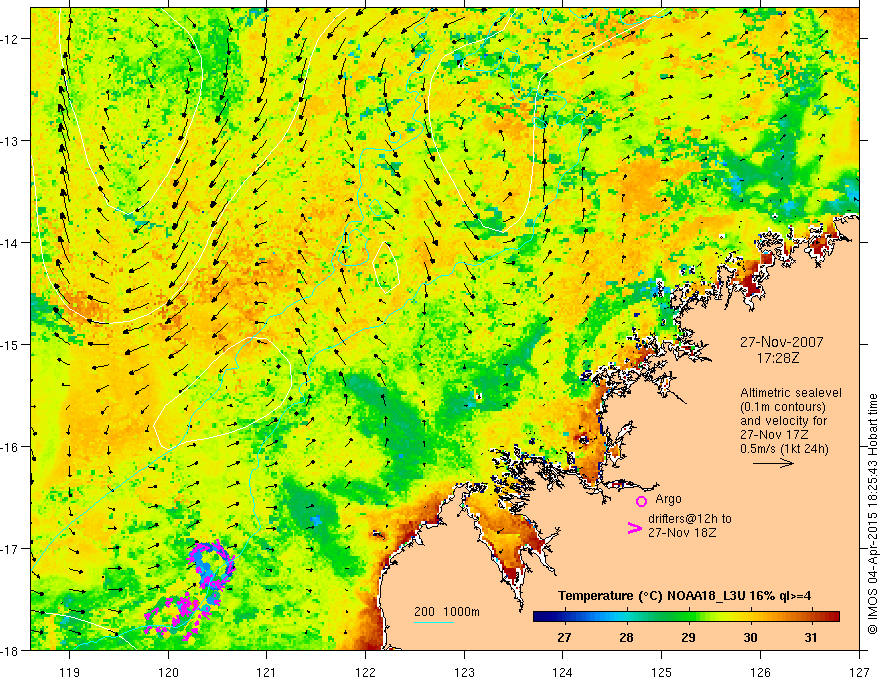The width and height of the screenshot is (880, 680).
Task: Click longitude axis label 125
Action: coord(662,672)
